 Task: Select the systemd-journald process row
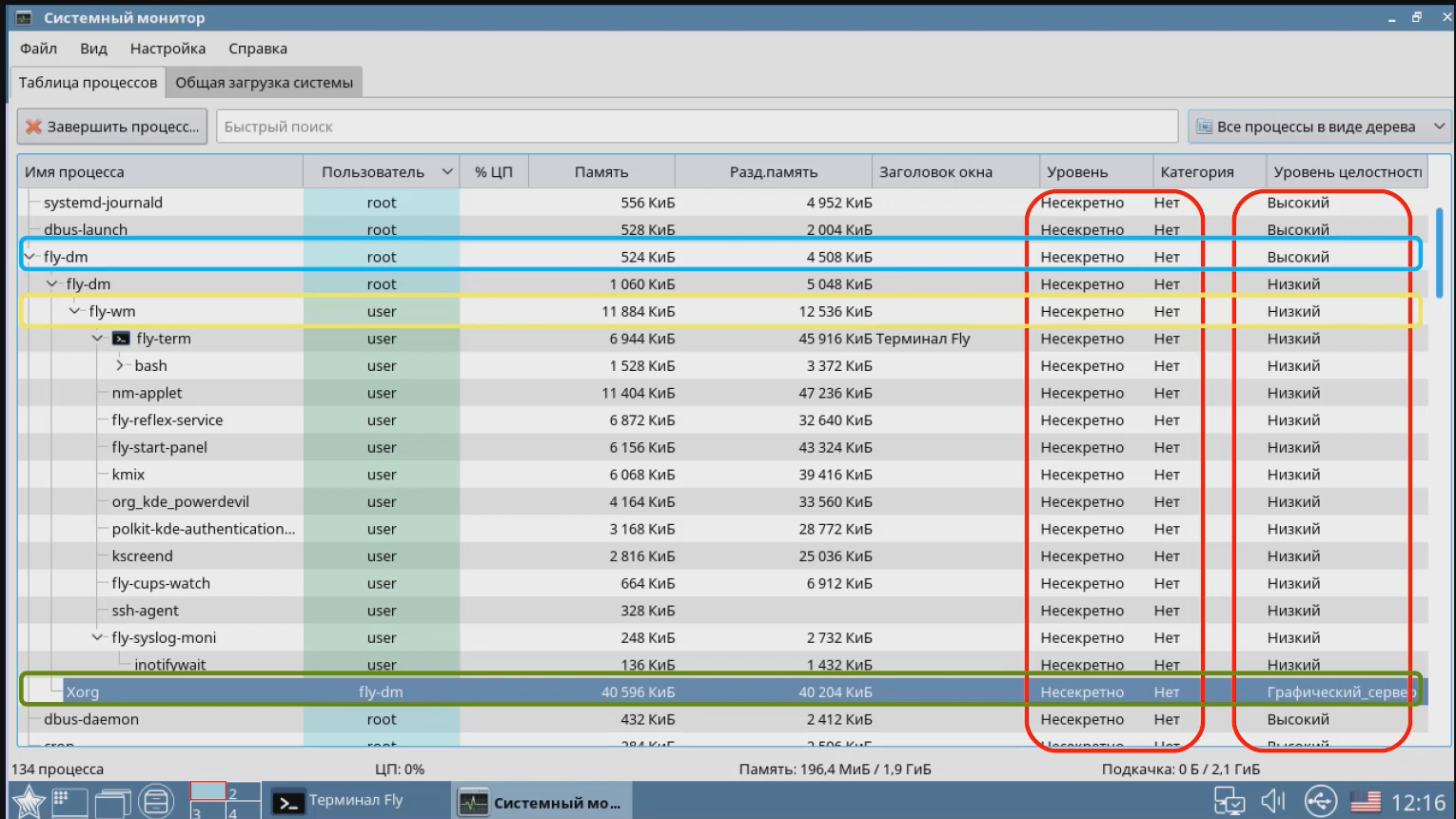tap(723, 203)
